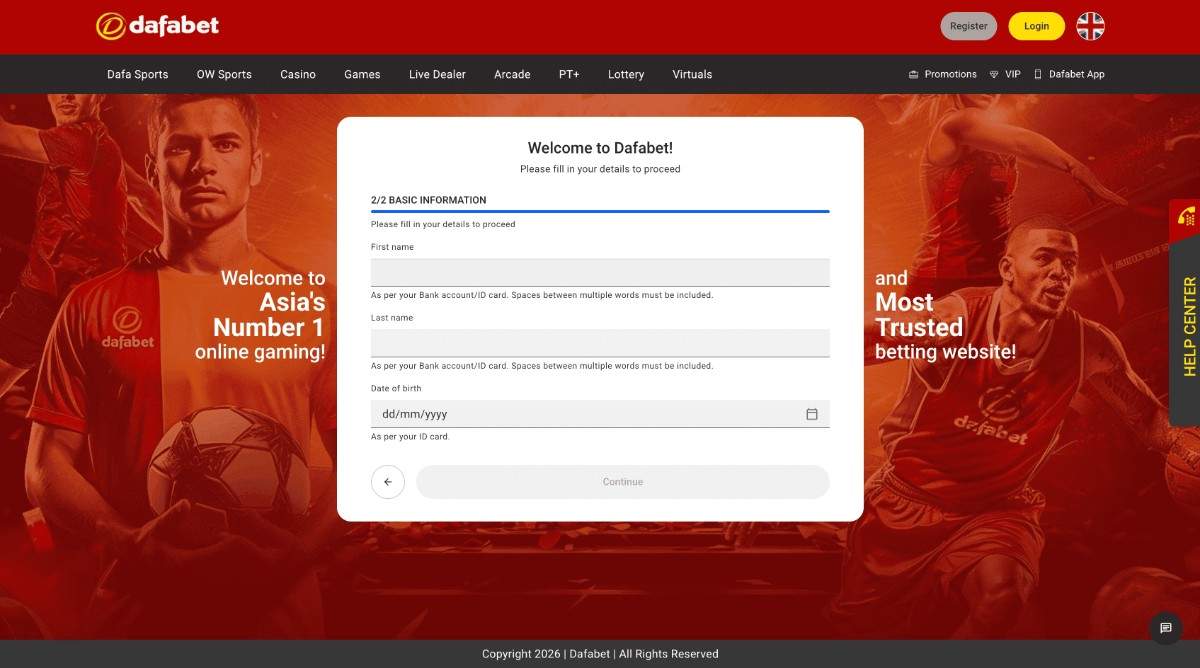Viewport: 1200px width, 668px height.
Task: Open Arcade menu item
Action: [x=512, y=74]
